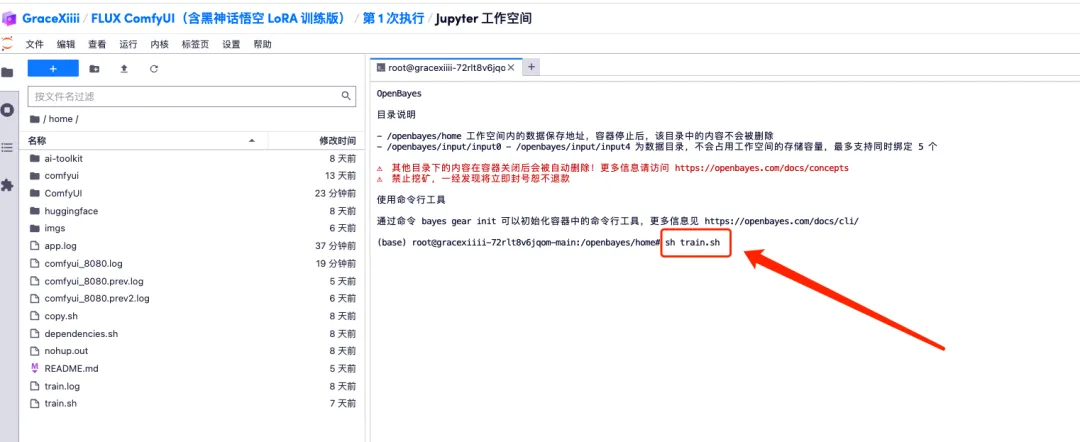Viewport: 1080px width, 442px height.
Task: Open the extension manager puzzle icon
Action: (x=7, y=185)
